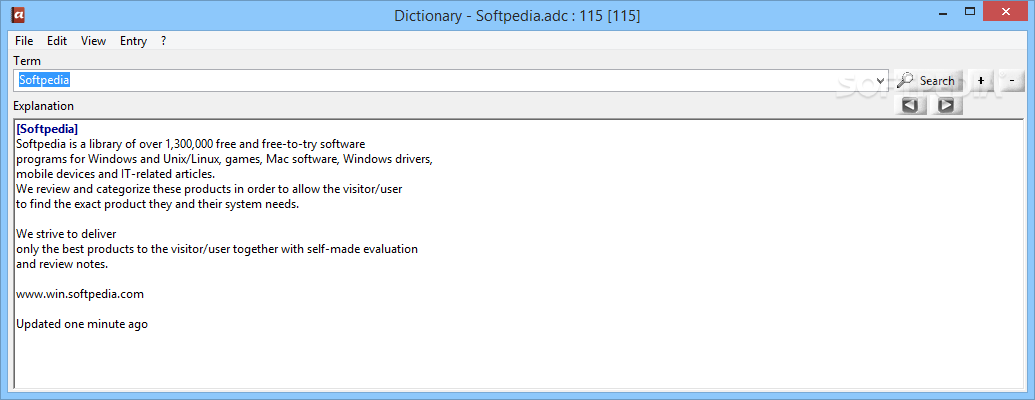This screenshot has width=1035, height=400.
Task: Open the View menu
Action: 93,41
